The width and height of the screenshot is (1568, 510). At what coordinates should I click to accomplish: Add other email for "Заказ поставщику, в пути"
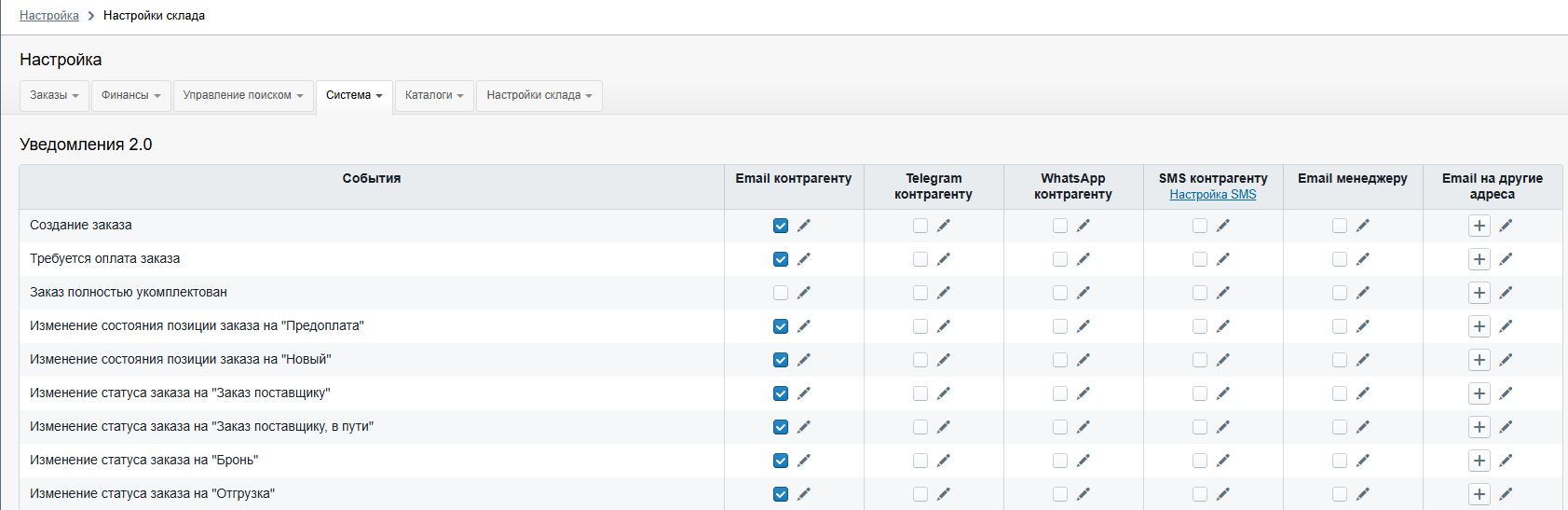point(1479,427)
